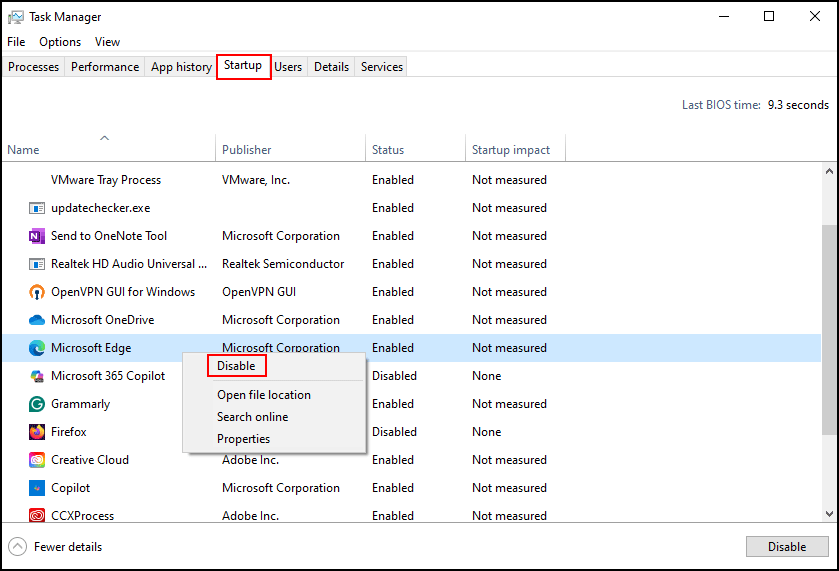Sort by the Publisher column header

click(291, 148)
